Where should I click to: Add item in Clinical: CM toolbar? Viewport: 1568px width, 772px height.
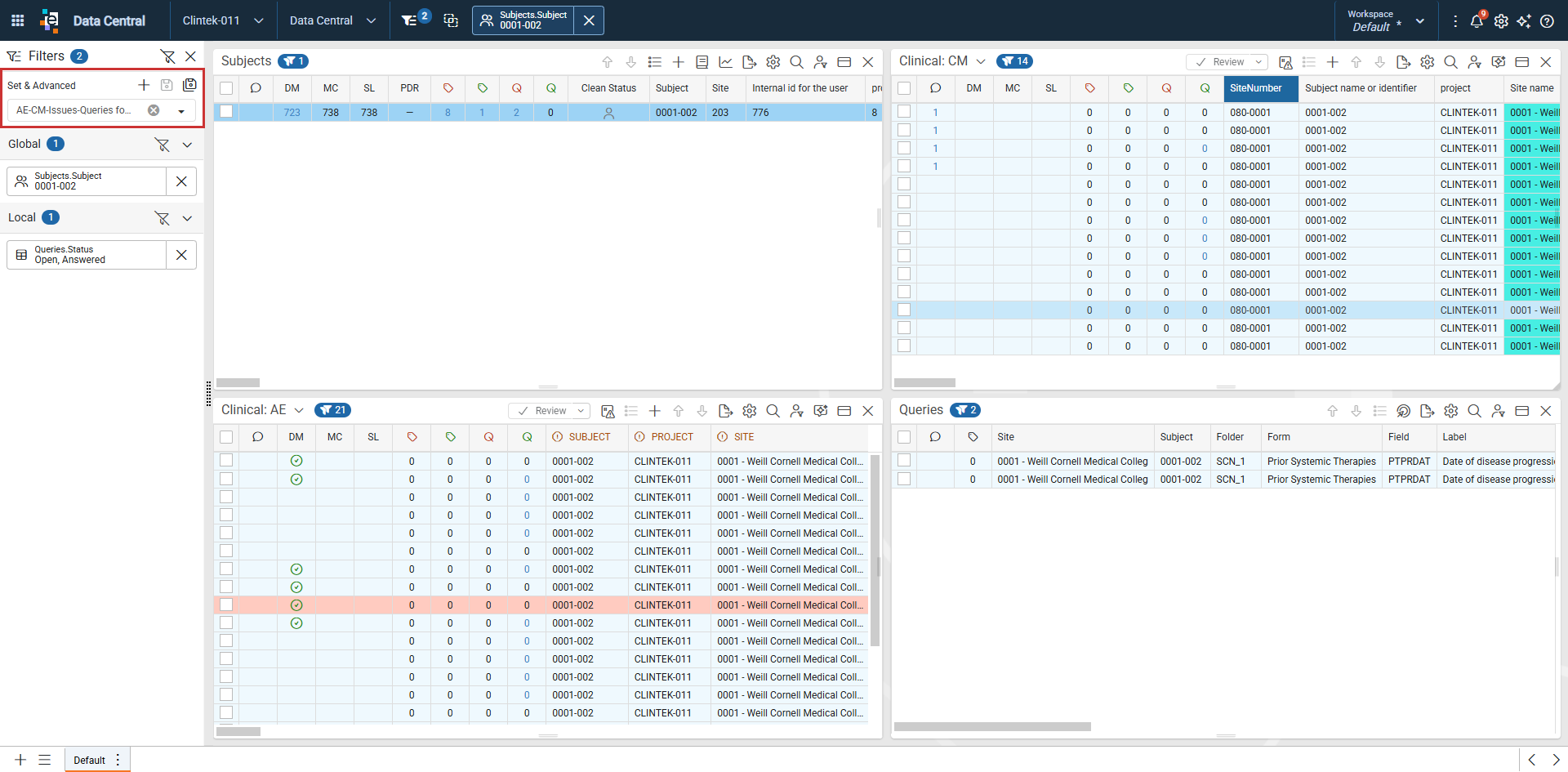[x=1332, y=62]
